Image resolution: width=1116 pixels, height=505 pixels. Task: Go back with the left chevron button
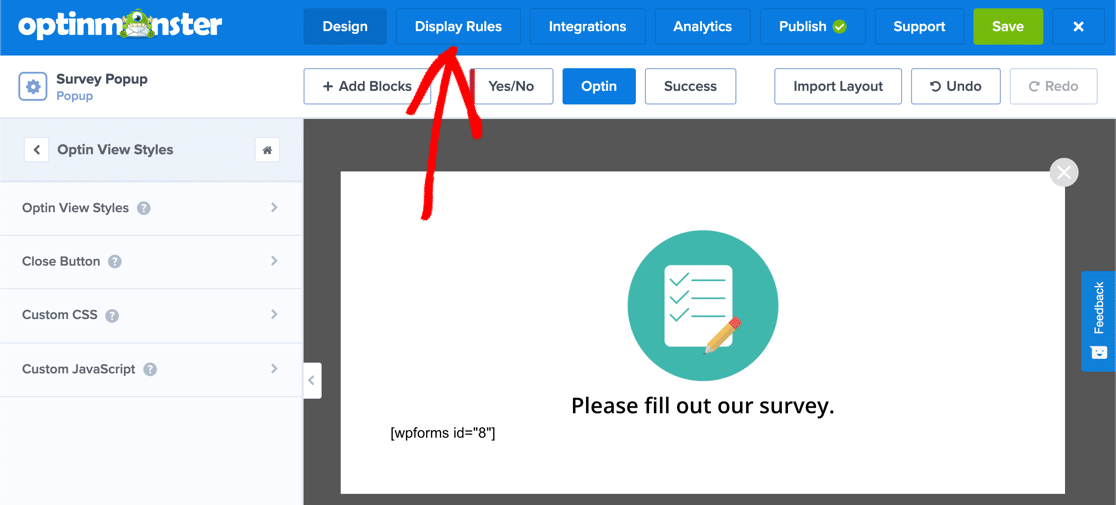[36, 150]
